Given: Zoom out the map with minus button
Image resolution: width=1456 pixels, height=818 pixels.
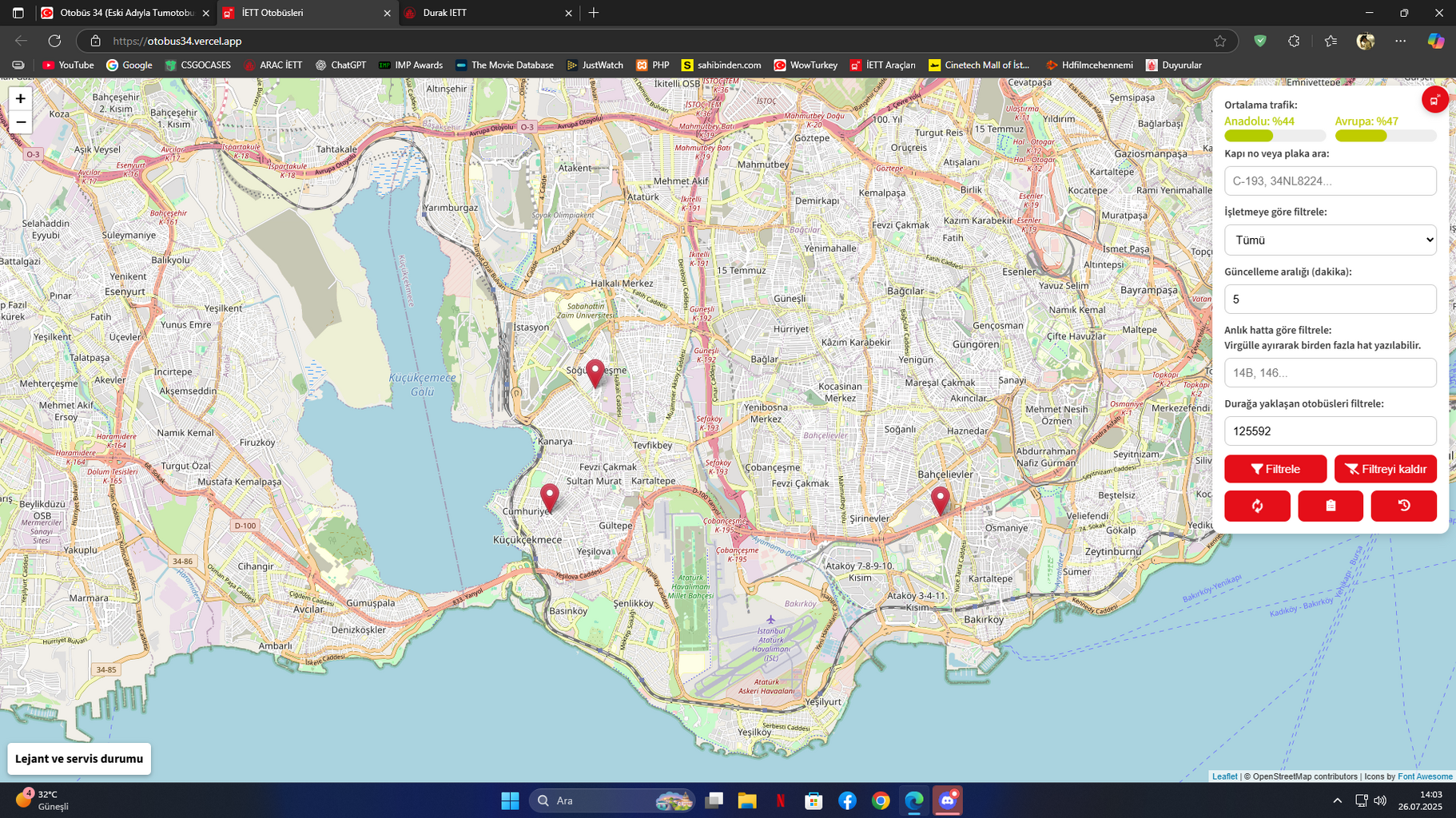Looking at the screenshot, I should tap(21, 122).
